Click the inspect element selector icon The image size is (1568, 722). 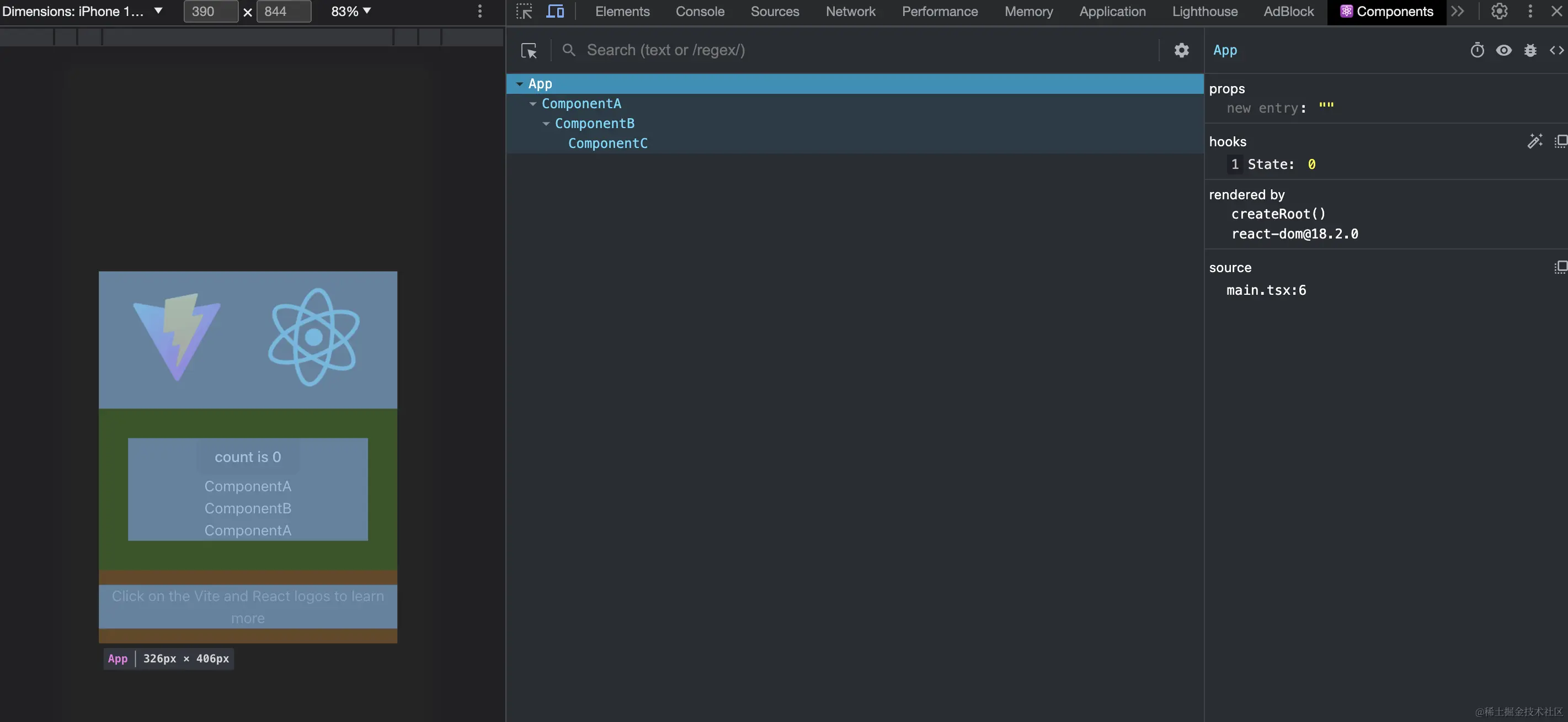coord(524,11)
